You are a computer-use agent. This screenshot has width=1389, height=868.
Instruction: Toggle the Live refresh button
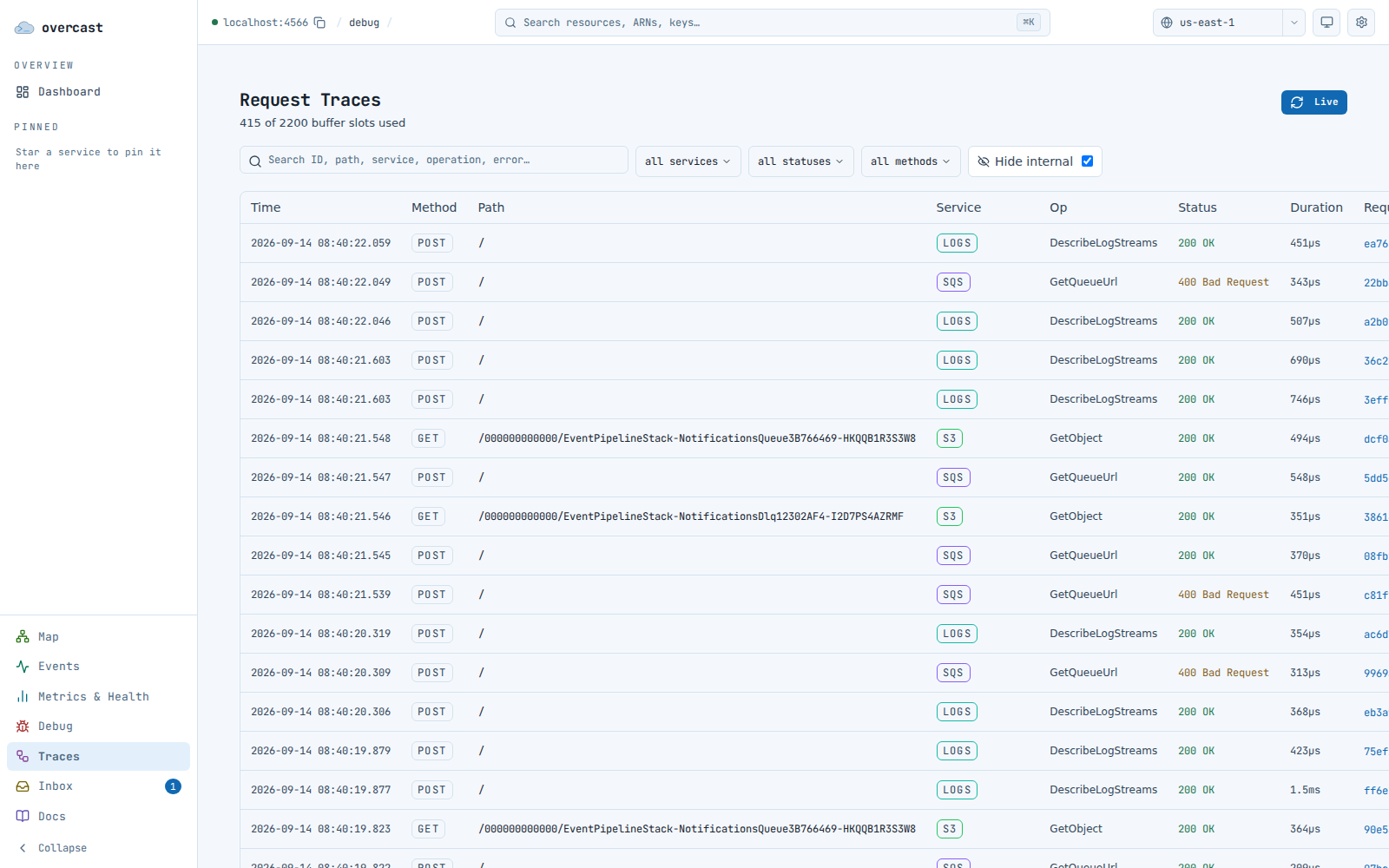click(1313, 102)
